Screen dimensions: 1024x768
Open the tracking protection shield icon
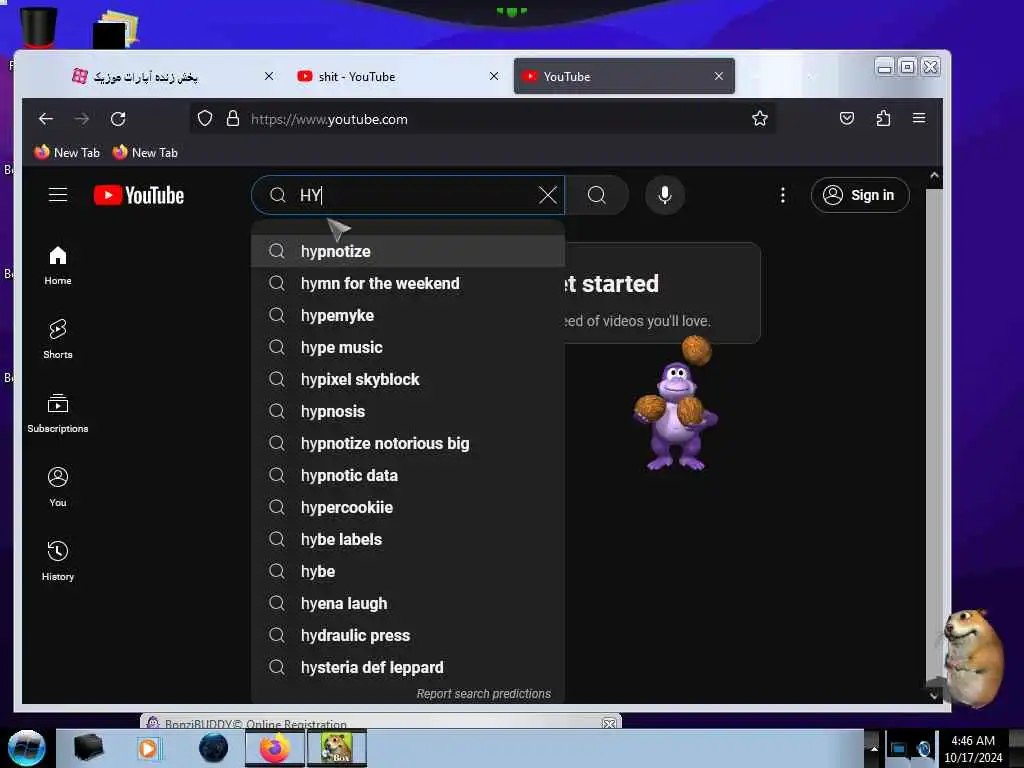(x=205, y=119)
